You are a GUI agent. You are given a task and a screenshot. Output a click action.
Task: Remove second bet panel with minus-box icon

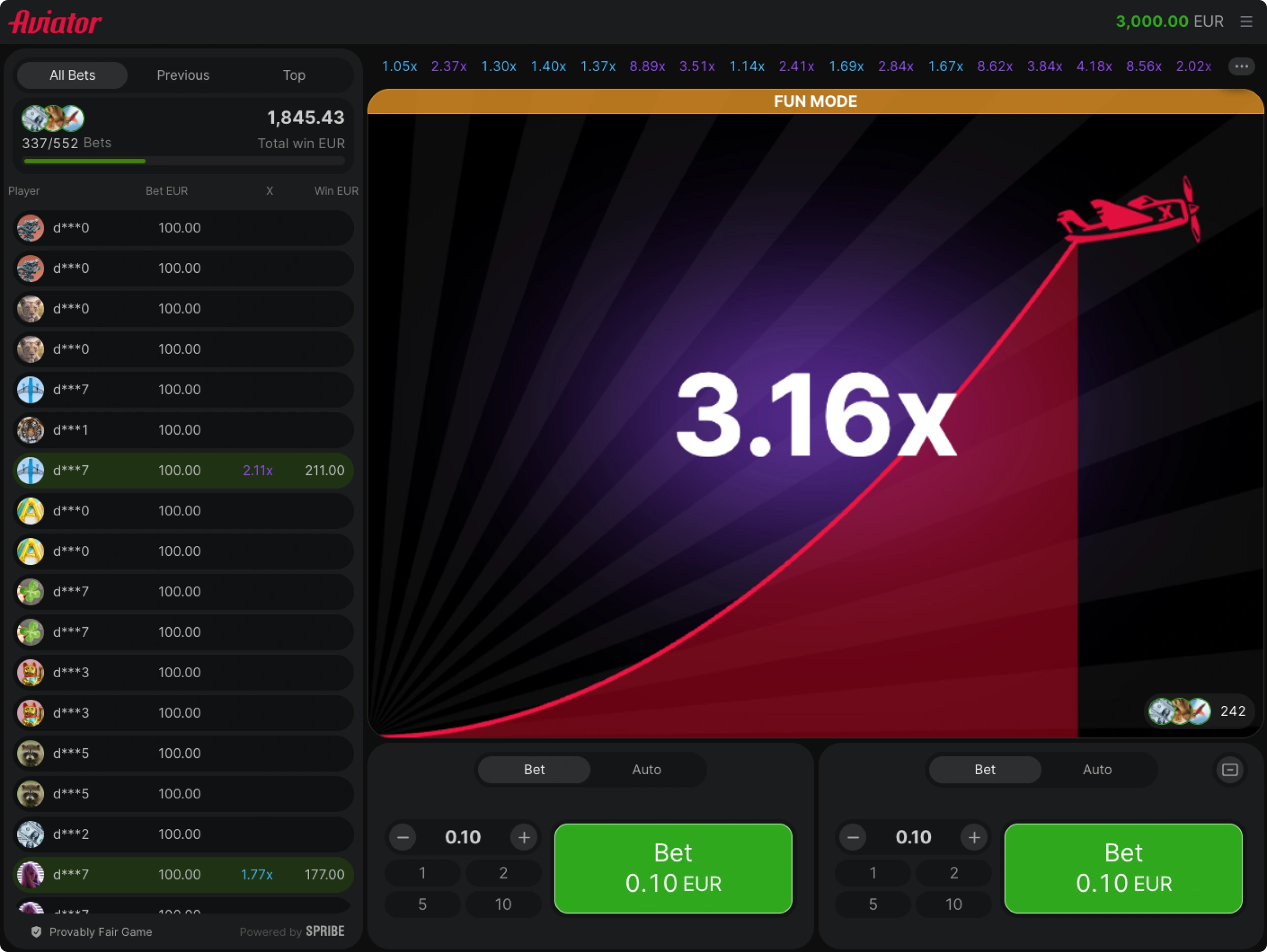pos(1229,769)
